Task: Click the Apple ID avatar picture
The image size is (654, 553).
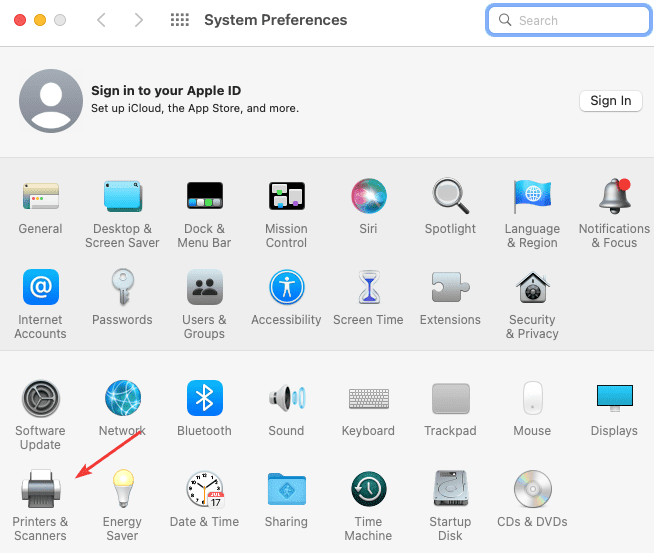Action: 50,101
